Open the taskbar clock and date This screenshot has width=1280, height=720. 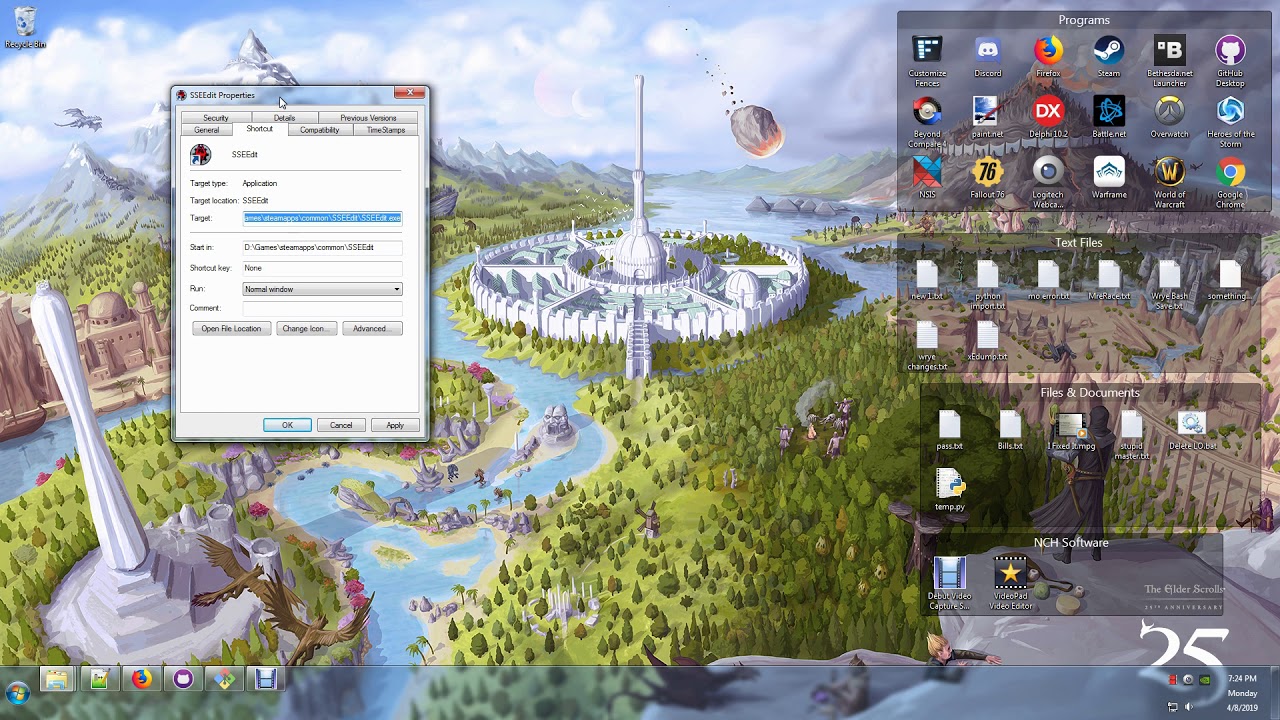click(1242, 693)
